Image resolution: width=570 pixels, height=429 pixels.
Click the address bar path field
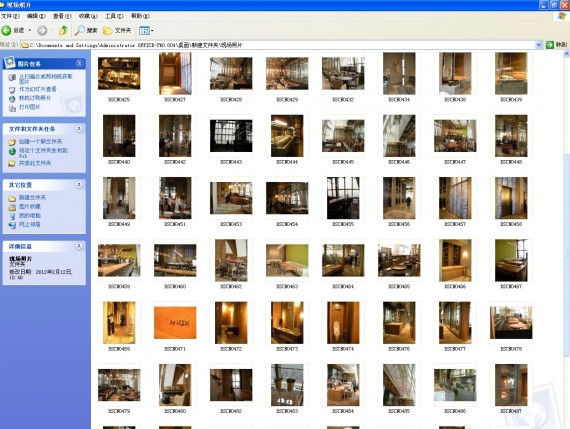point(278,45)
